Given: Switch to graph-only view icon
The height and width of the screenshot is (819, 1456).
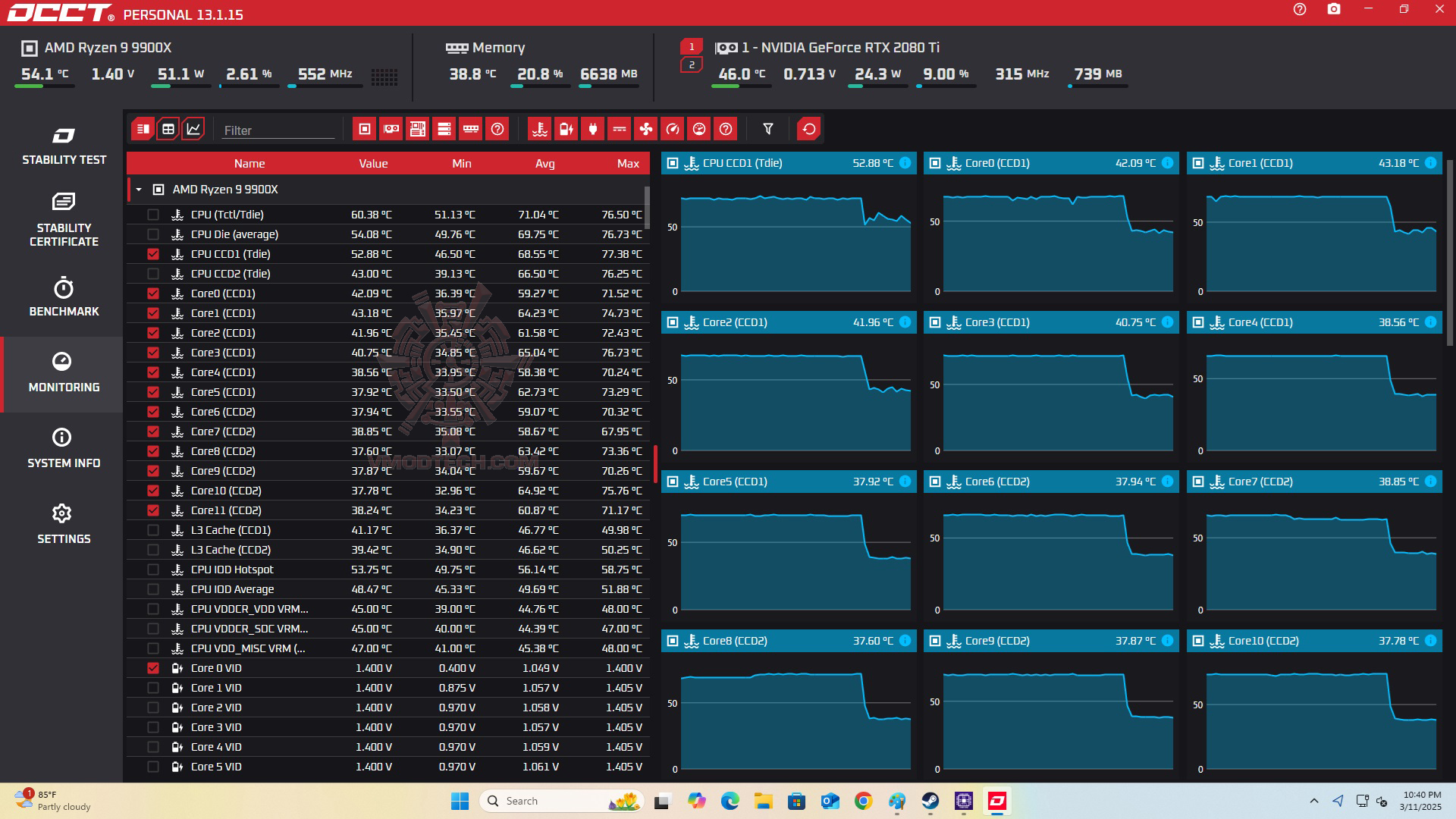Looking at the screenshot, I should (193, 129).
